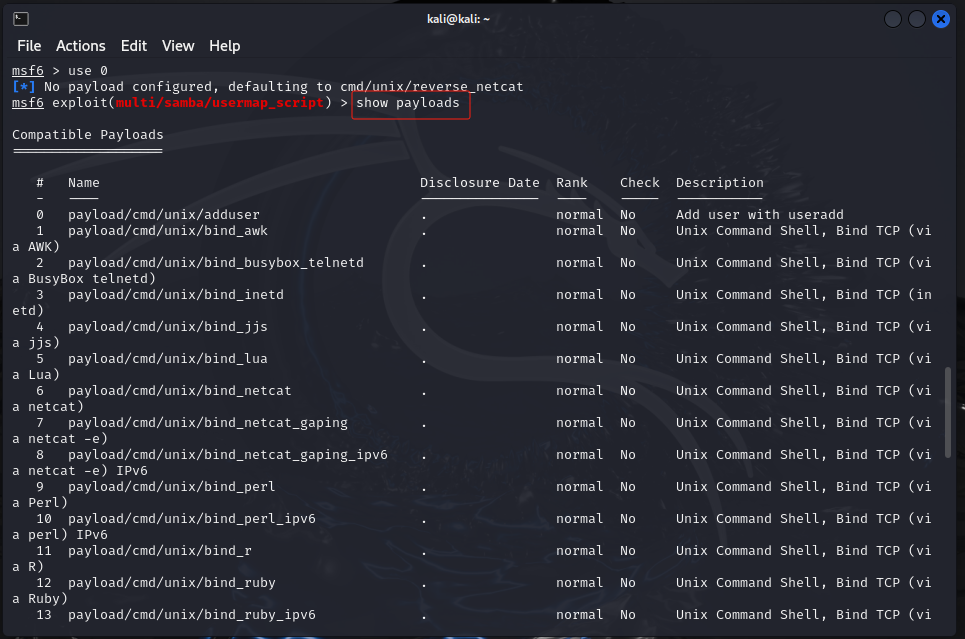965x639 pixels.
Task: Click 'cmd/unix/reverse_netcat' default payload text
Action: 432,87
